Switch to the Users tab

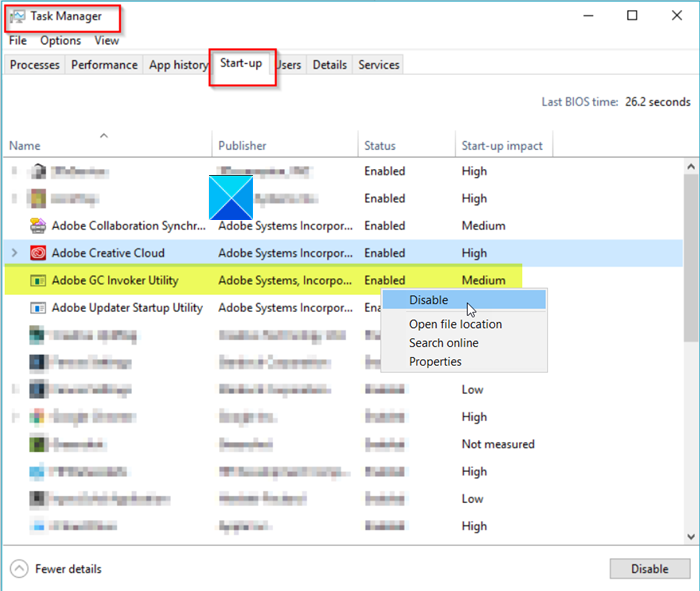coord(289,65)
